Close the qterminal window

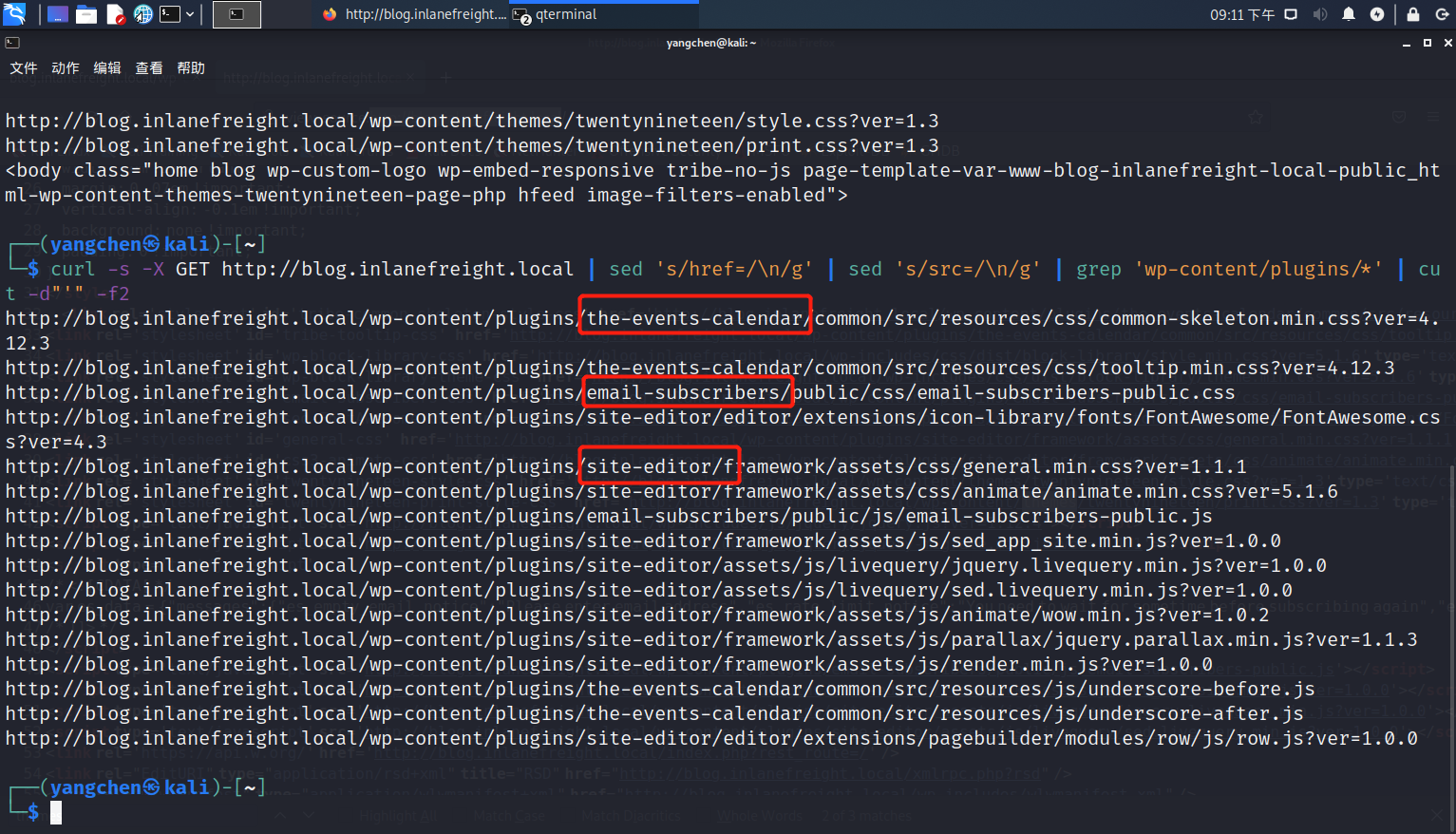coord(1447,43)
